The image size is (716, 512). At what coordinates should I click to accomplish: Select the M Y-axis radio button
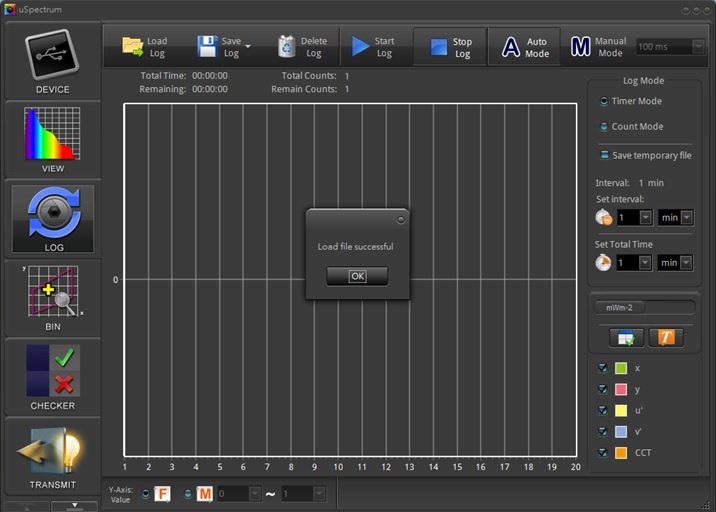tap(188, 494)
